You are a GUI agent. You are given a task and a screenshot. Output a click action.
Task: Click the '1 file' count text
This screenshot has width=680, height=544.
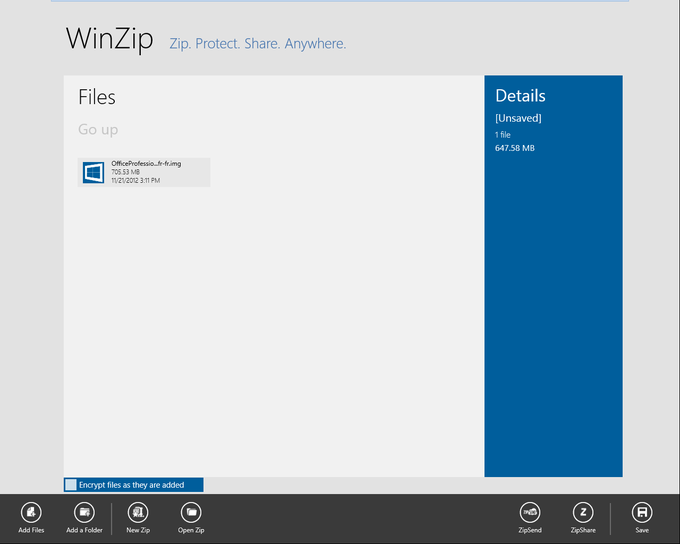[x=503, y=135]
